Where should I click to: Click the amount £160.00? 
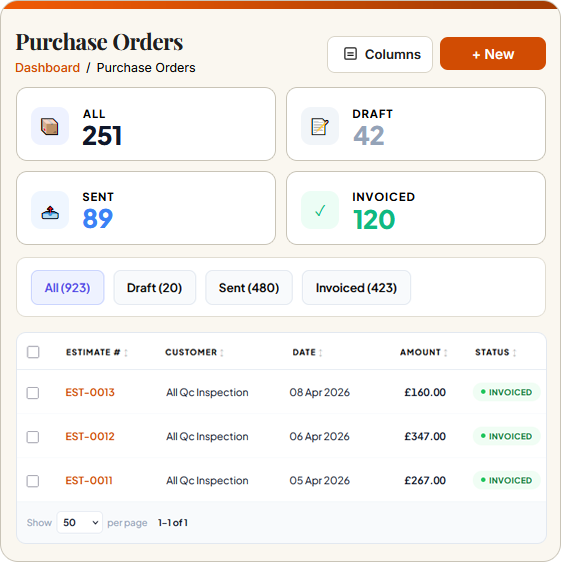425,392
